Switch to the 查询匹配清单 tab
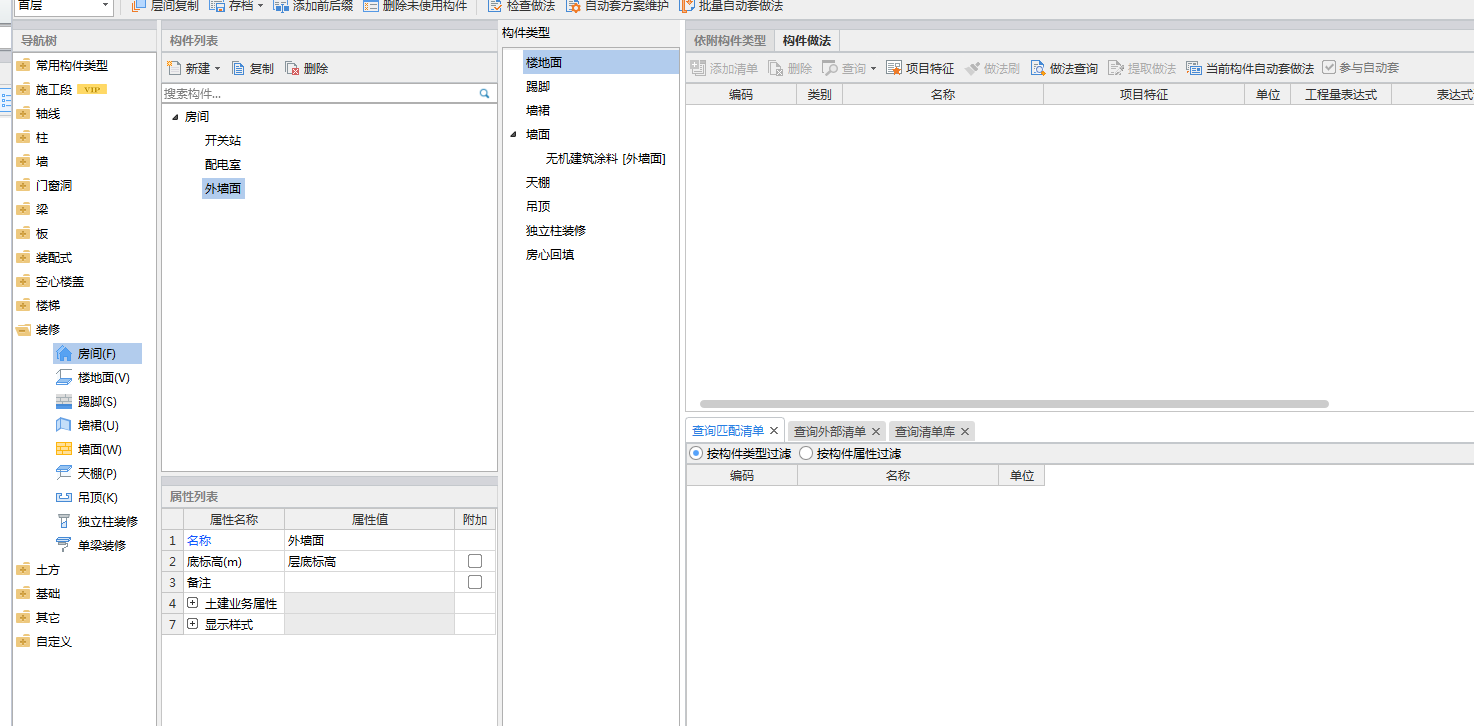Viewport: 1474px width, 726px height. (x=728, y=431)
